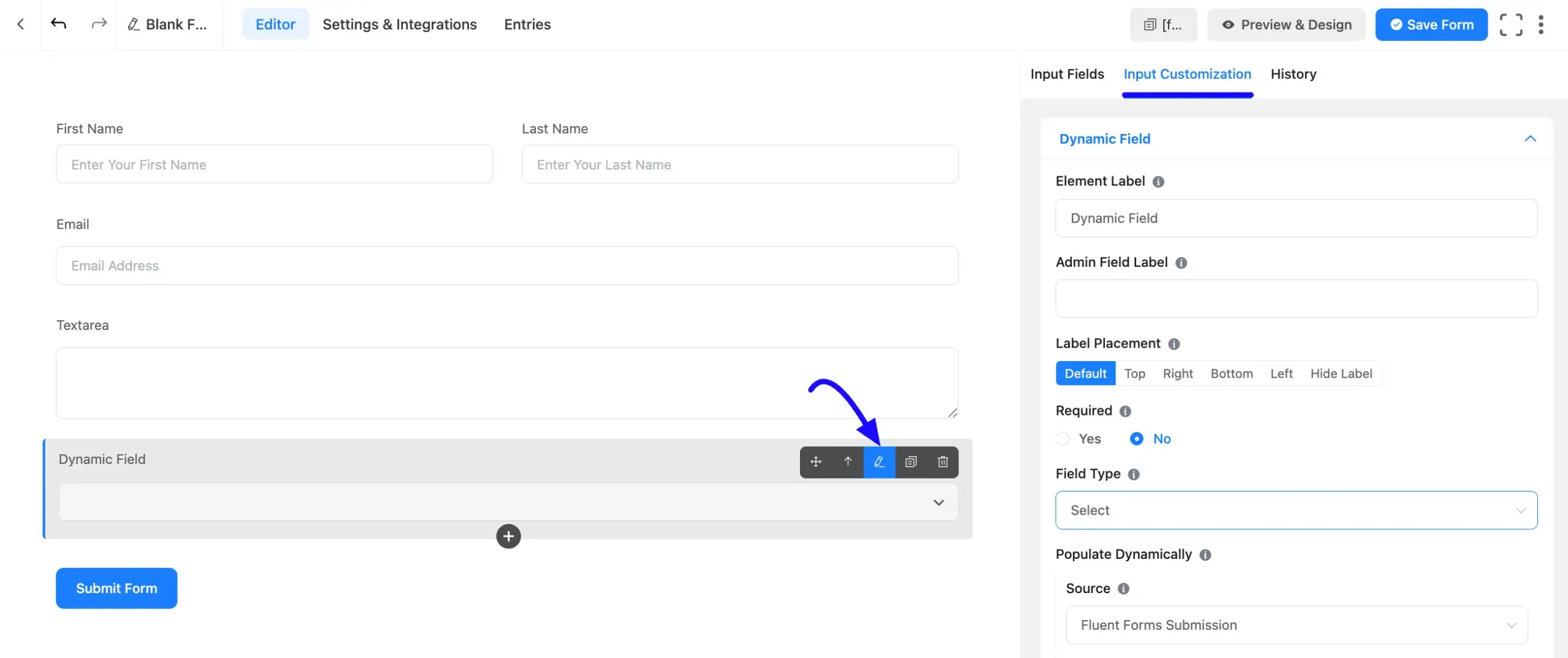Click the Save Form button
This screenshot has height=658, width=1568.
coord(1431,24)
